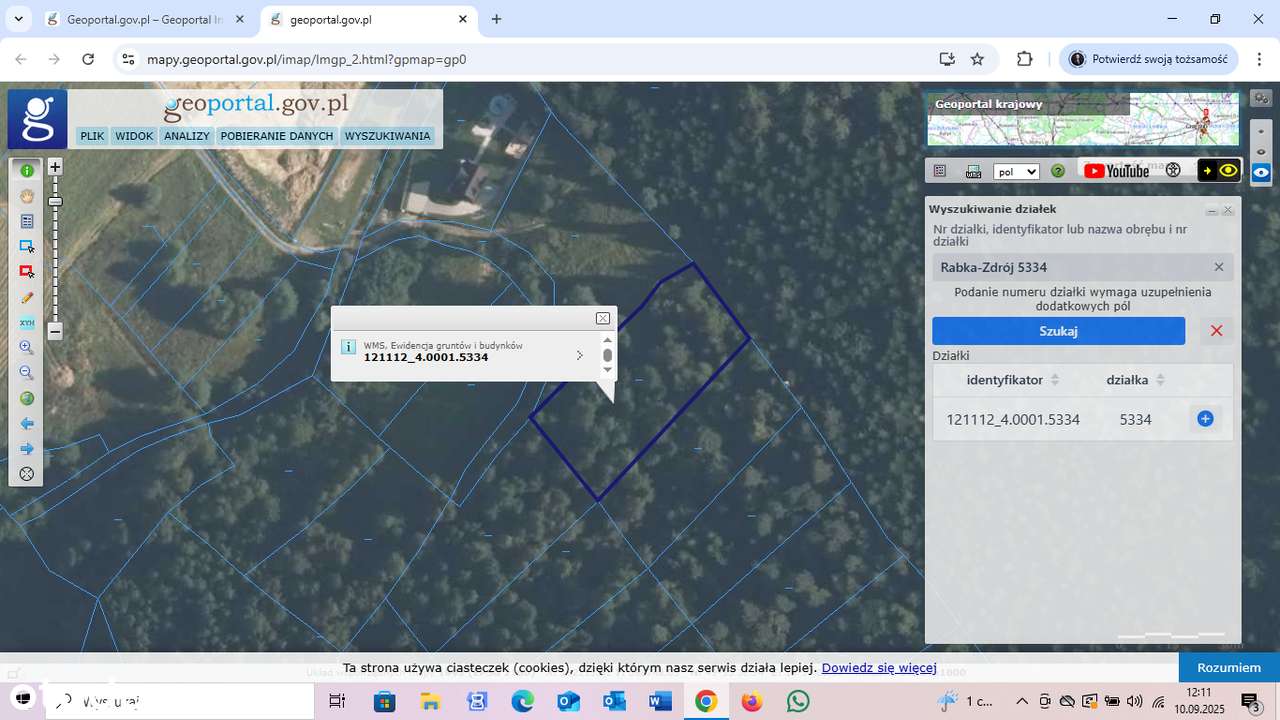
Task: Open Word from the taskbar
Action: pyautogui.click(x=660, y=702)
